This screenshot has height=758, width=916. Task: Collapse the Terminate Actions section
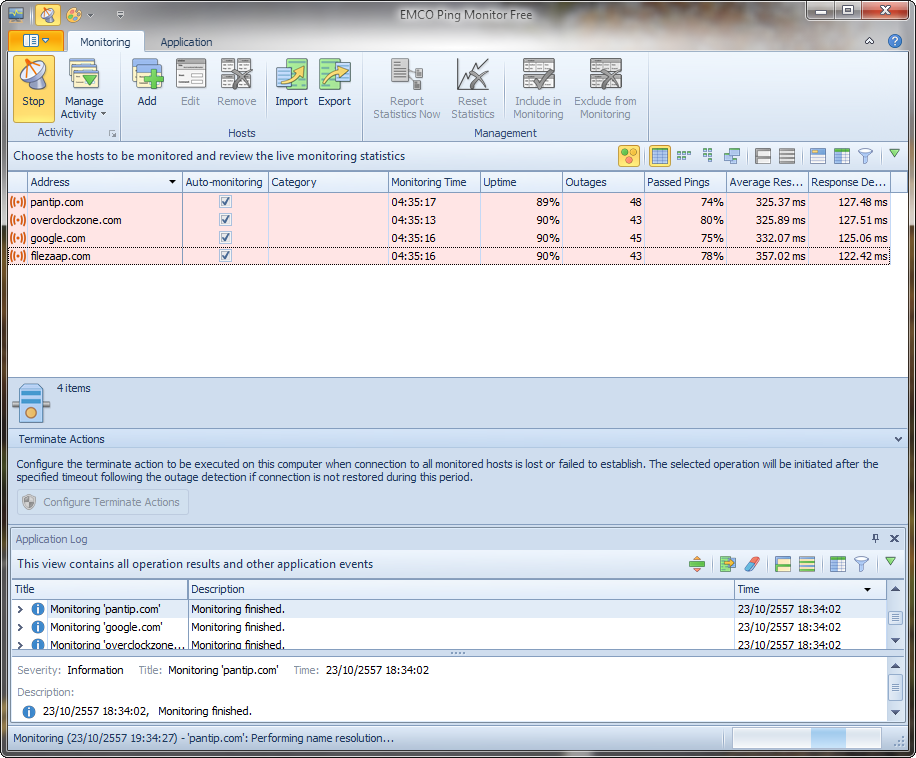click(898, 439)
